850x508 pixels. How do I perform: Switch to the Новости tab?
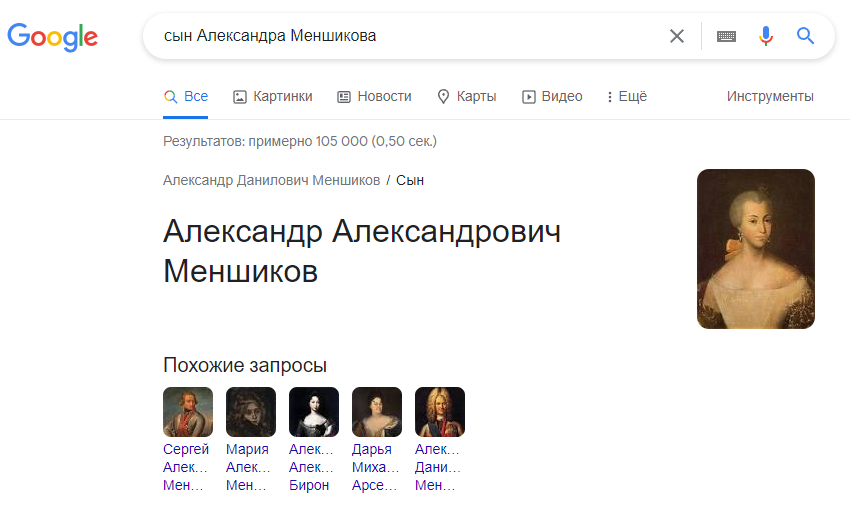coord(374,97)
